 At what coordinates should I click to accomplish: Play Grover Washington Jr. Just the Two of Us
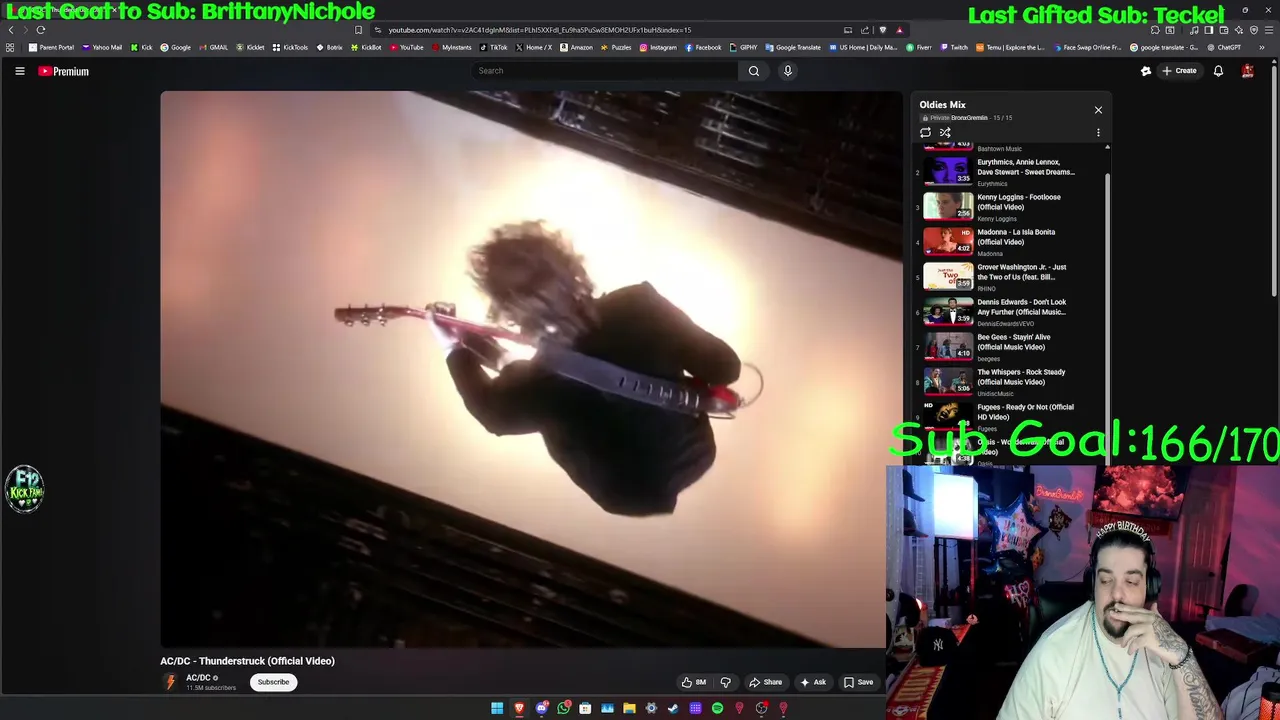click(x=1010, y=277)
